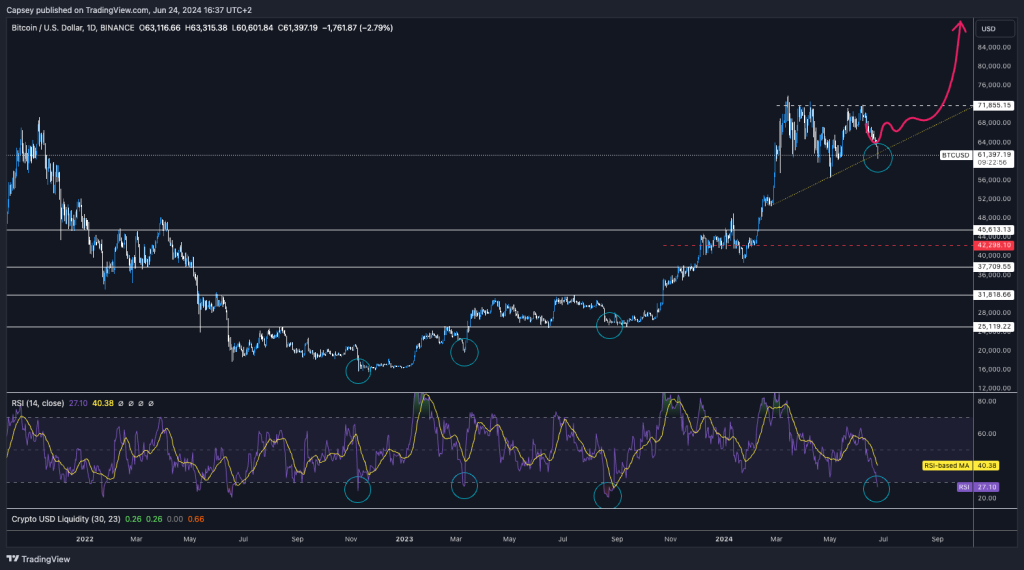Click the 45,613.13 horizontal level label
The height and width of the screenshot is (570, 1024).
pos(994,229)
